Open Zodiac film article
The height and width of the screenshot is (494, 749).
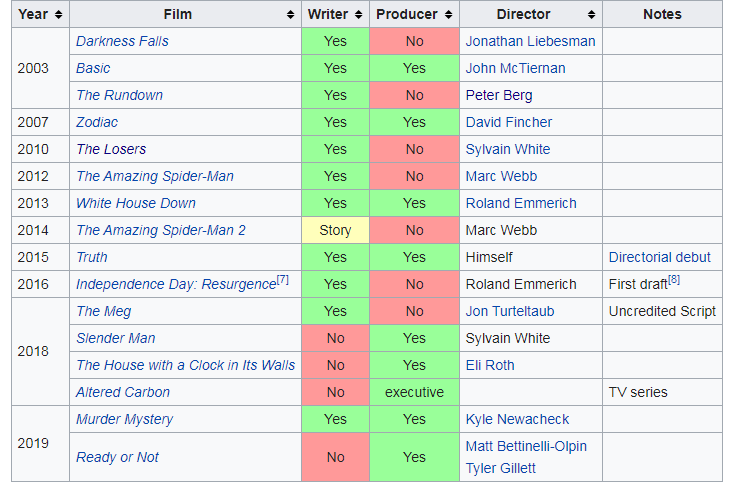(97, 122)
